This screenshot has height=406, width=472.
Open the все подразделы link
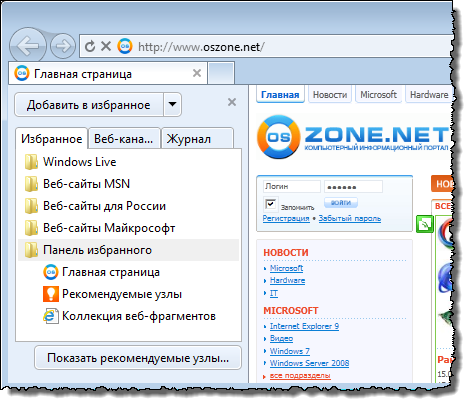300,375
